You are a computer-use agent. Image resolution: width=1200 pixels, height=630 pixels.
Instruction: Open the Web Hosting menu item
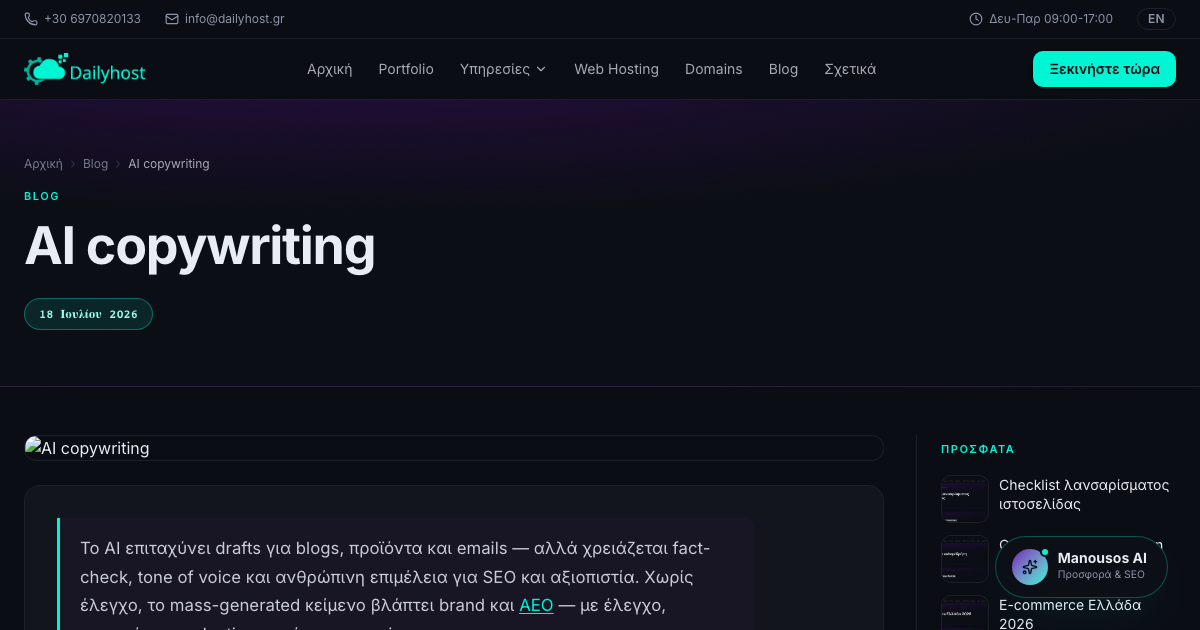(616, 69)
